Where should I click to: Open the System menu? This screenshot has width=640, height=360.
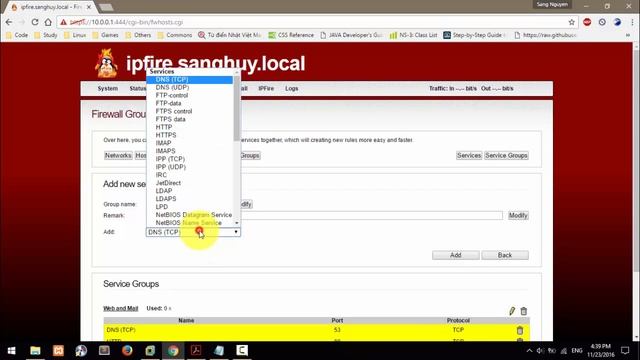click(107, 89)
